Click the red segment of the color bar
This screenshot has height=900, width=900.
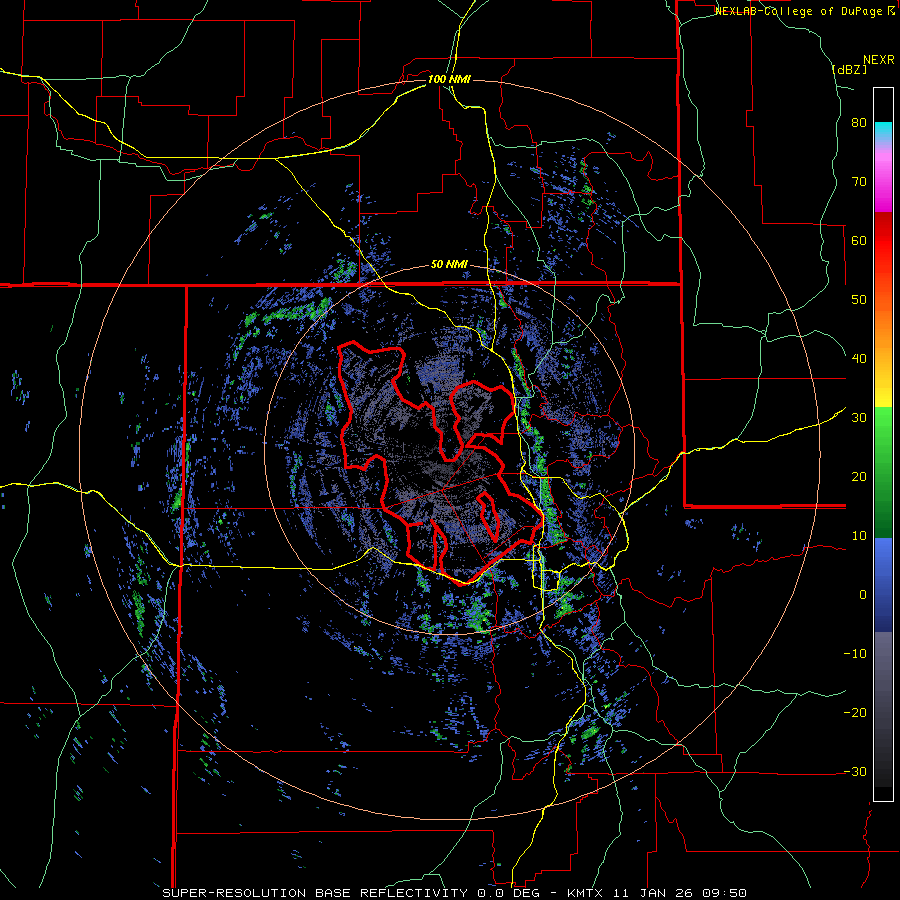click(883, 241)
